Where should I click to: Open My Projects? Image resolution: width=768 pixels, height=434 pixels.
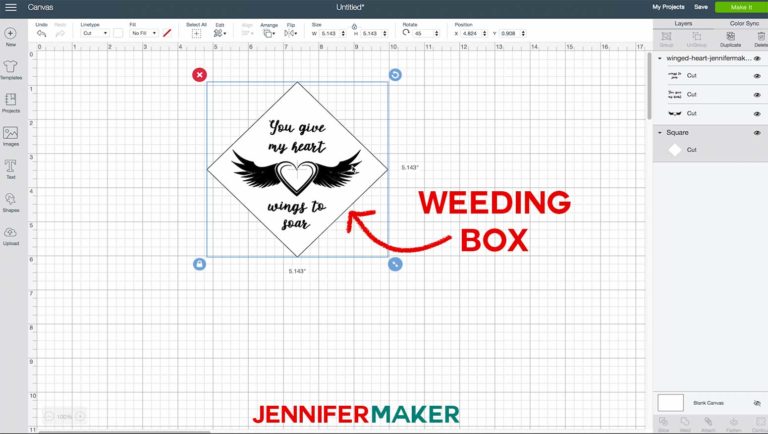pyautogui.click(x=668, y=7)
